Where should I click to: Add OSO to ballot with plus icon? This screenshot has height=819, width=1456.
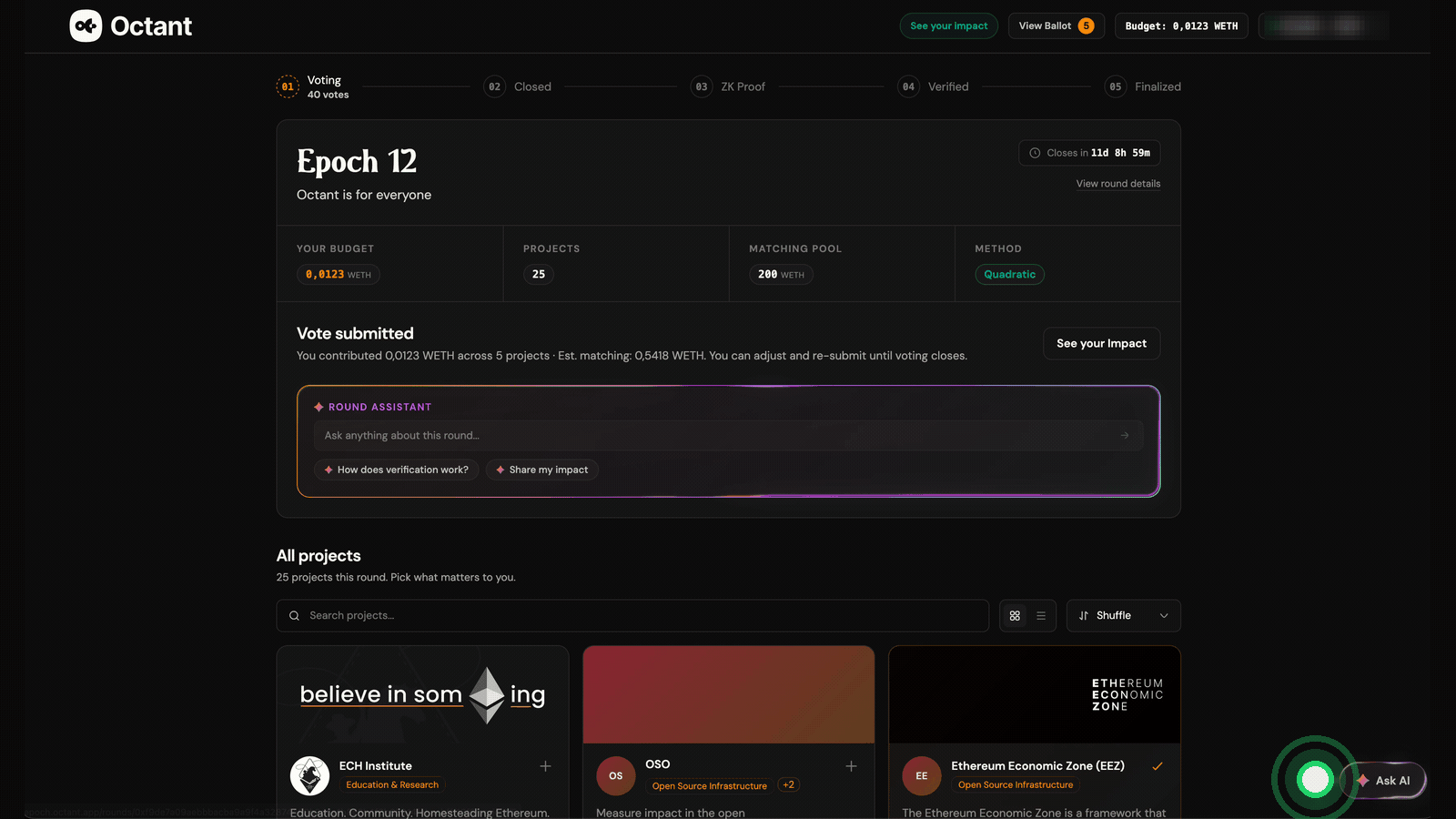[x=851, y=766]
